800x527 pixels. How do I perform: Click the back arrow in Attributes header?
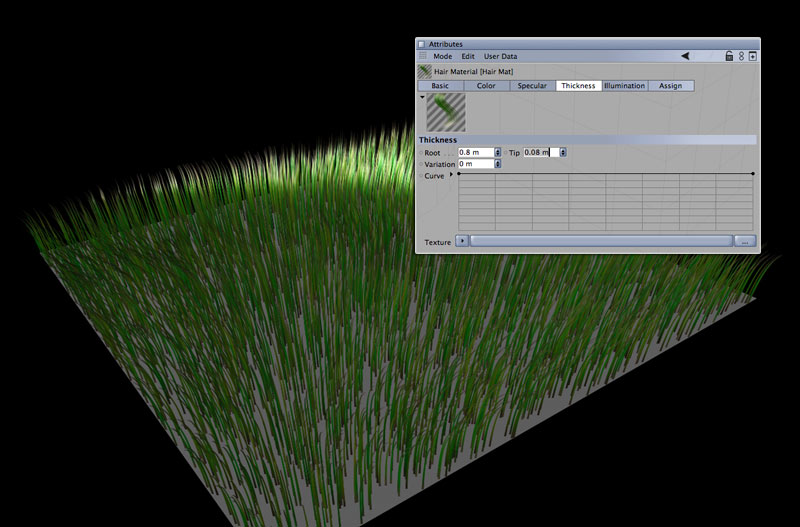pos(685,57)
